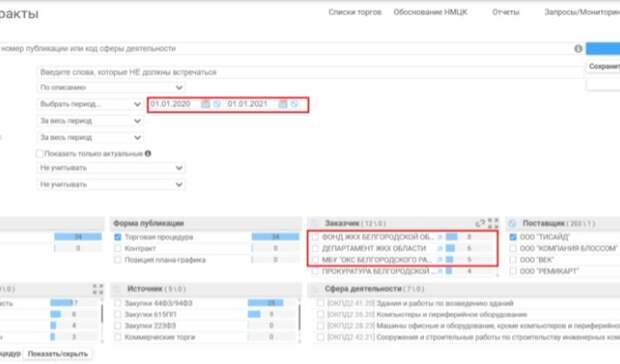Click the expand arrows icon in the Заказчик header

[x=493, y=223]
